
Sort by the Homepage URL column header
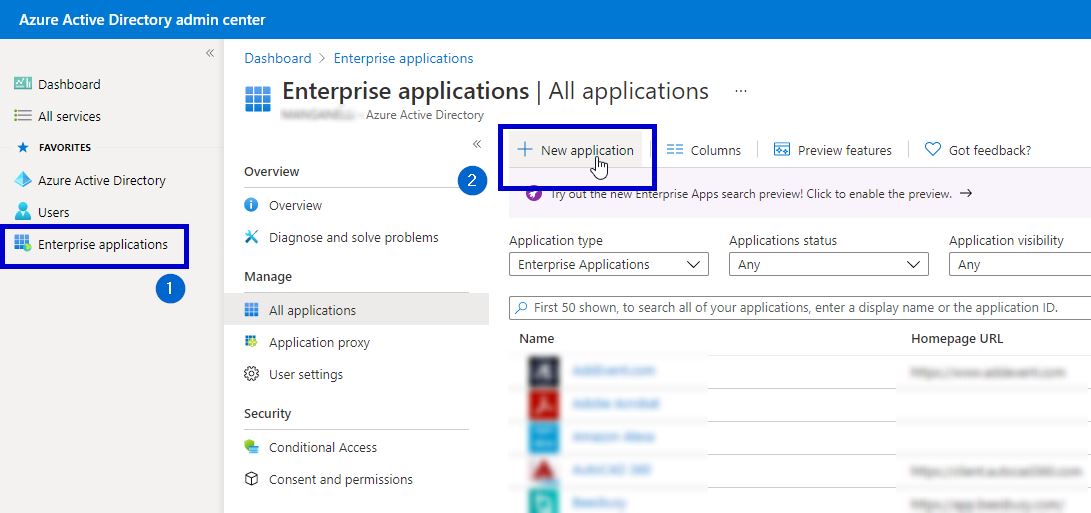[957, 339]
